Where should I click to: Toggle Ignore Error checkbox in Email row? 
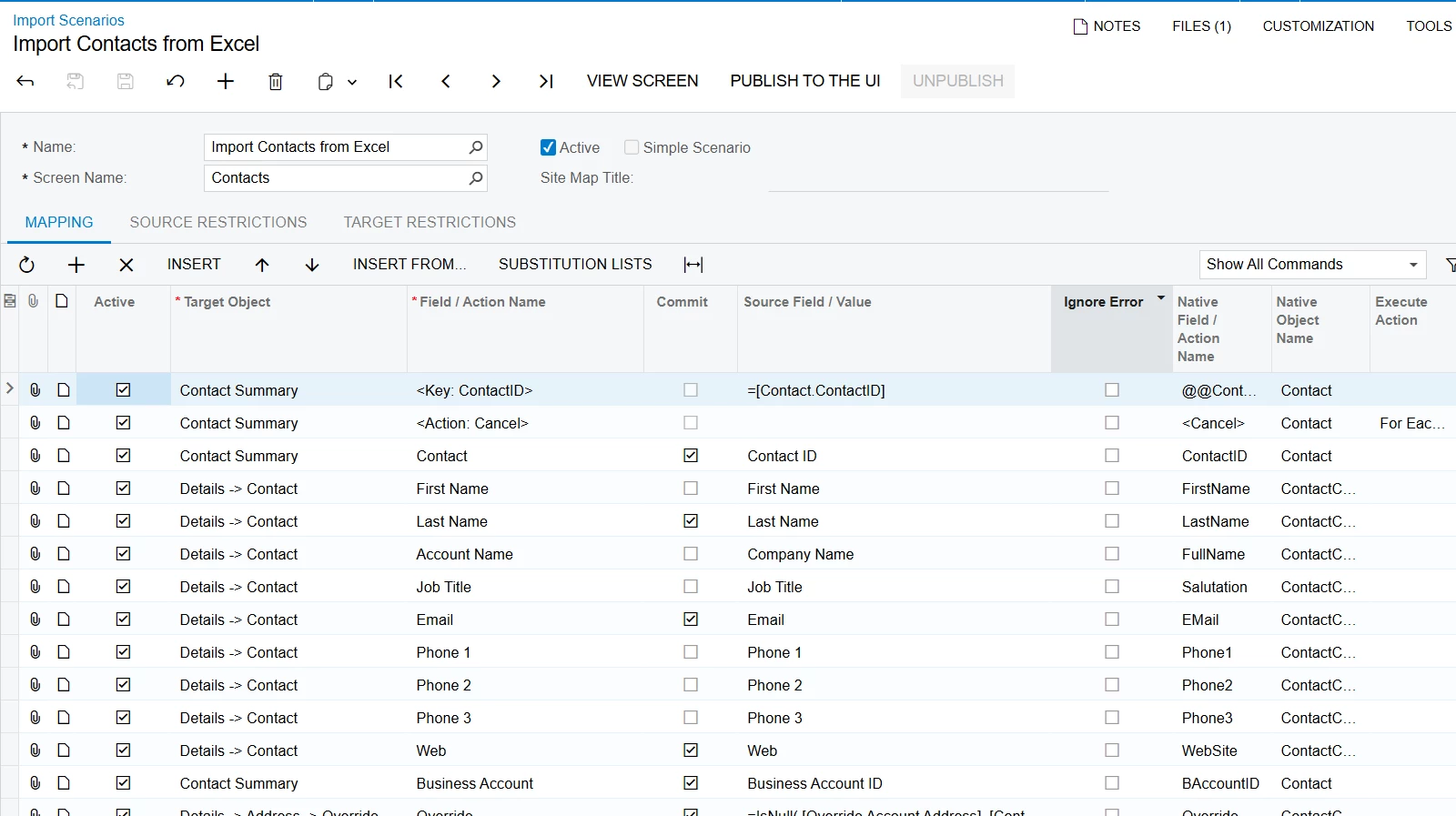tap(1112, 620)
